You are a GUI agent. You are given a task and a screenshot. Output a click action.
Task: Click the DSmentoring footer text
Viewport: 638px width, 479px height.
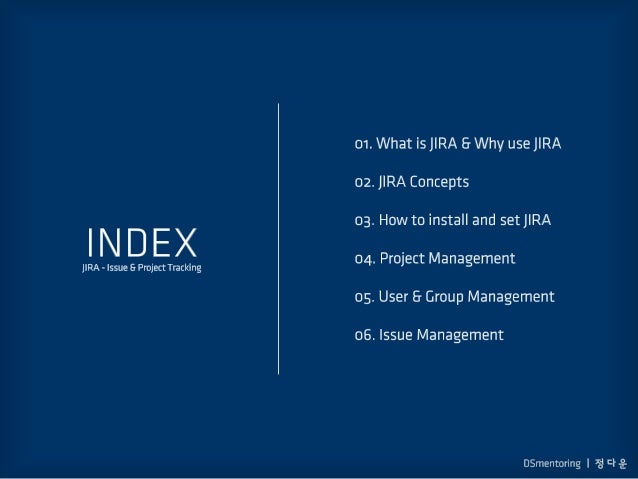coord(552,464)
